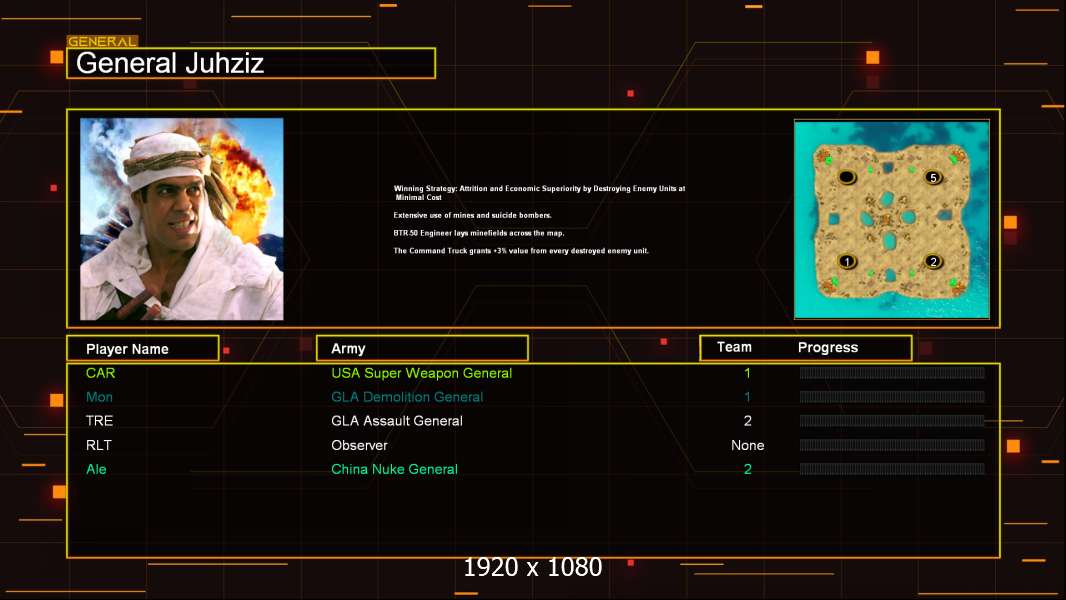Click the Progress column header
The height and width of the screenshot is (600, 1066).
pos(827,348)
